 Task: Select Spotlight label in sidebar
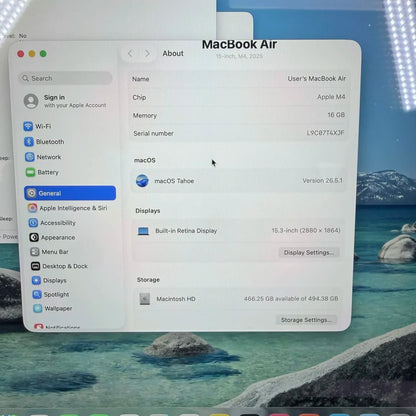56,294
